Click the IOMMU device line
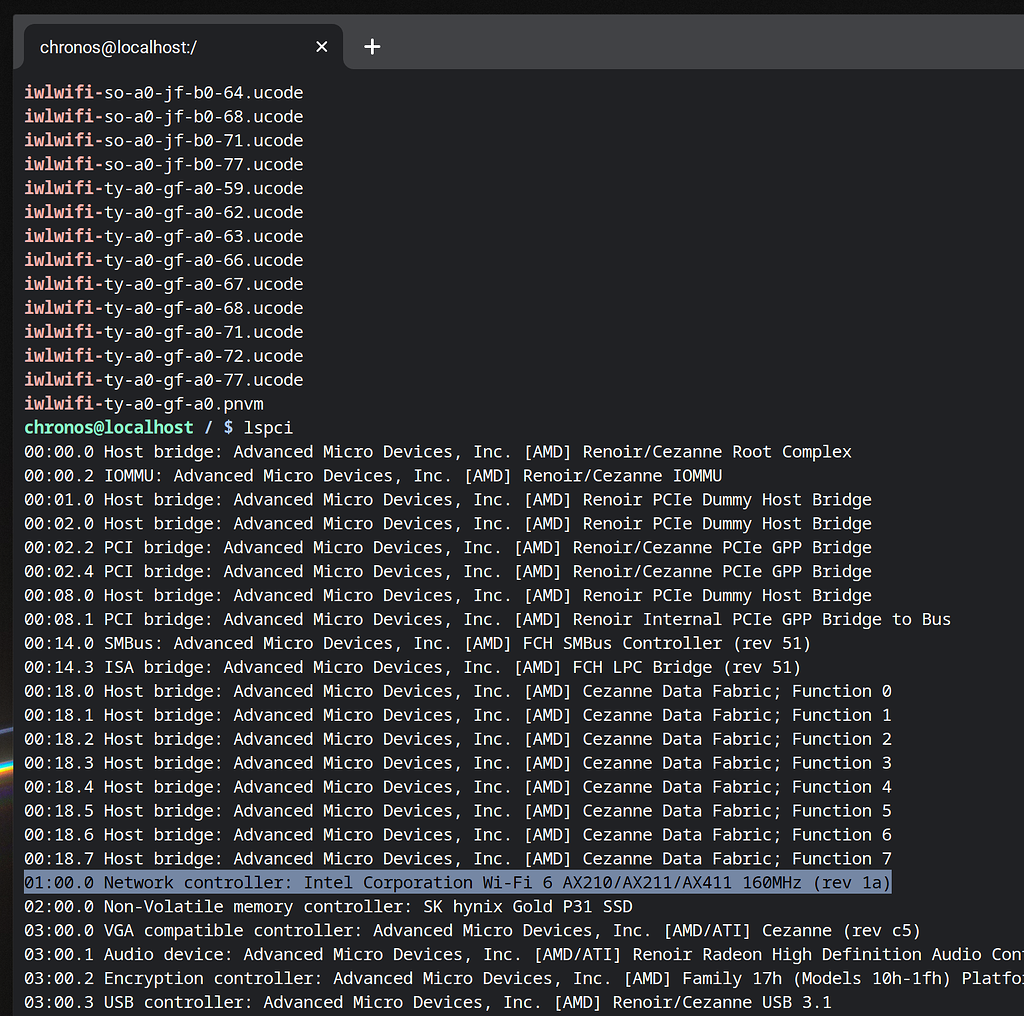Screen dimensions: 1024x1016 click(x=372, y=476)
